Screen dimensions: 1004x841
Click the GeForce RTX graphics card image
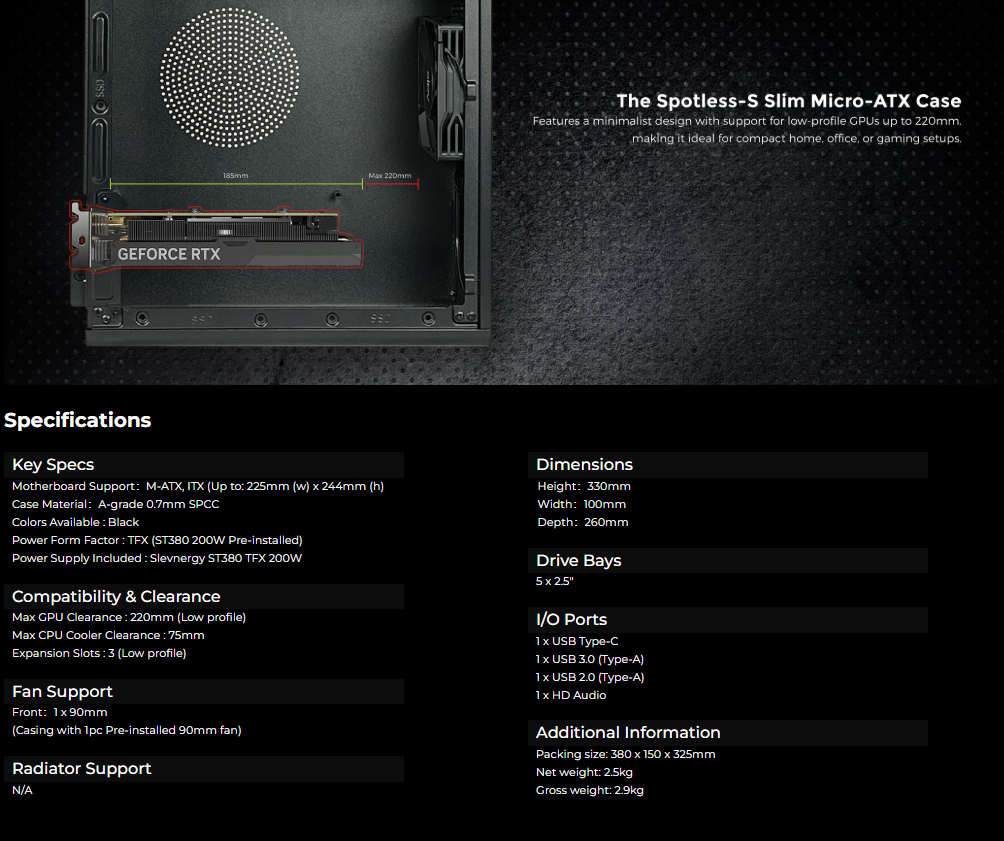pos(215,238)
